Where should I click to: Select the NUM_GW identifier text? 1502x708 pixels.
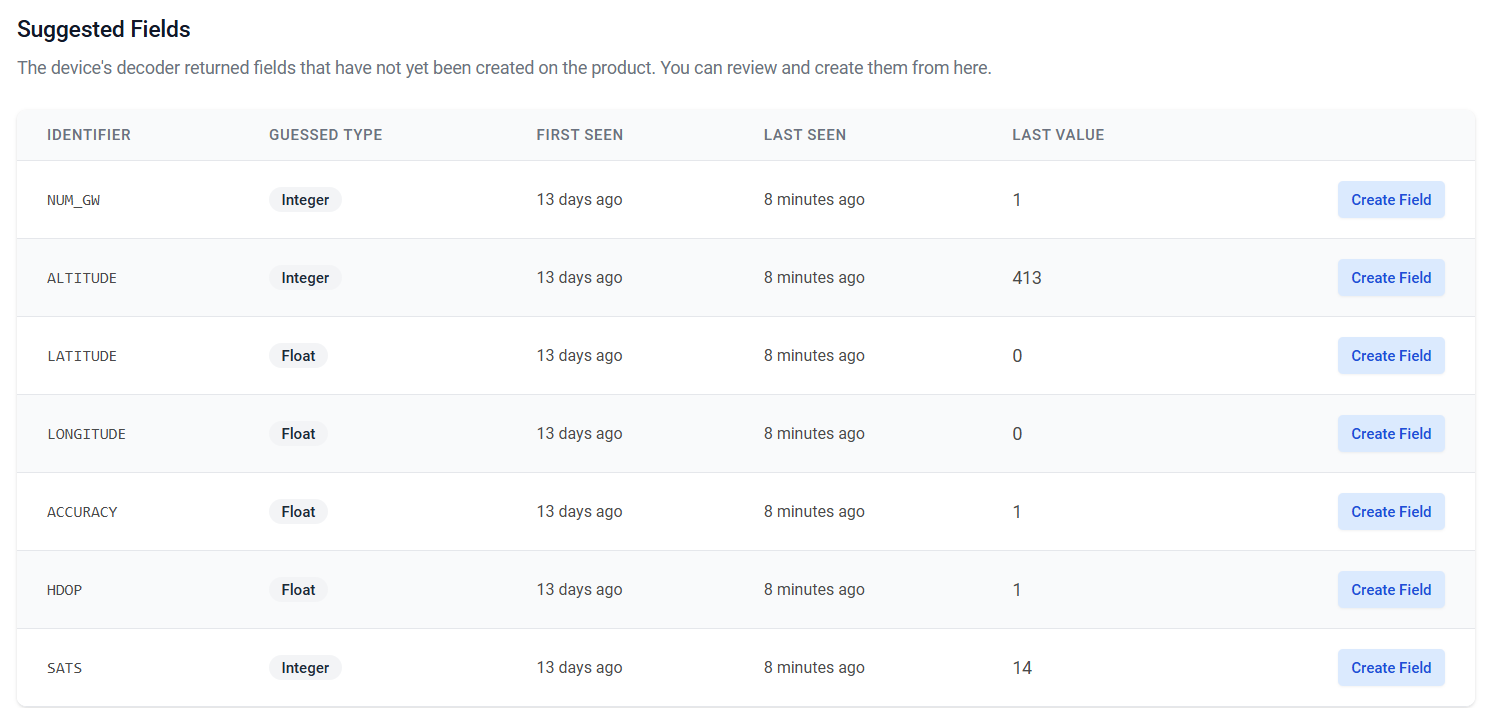[73, 200]
